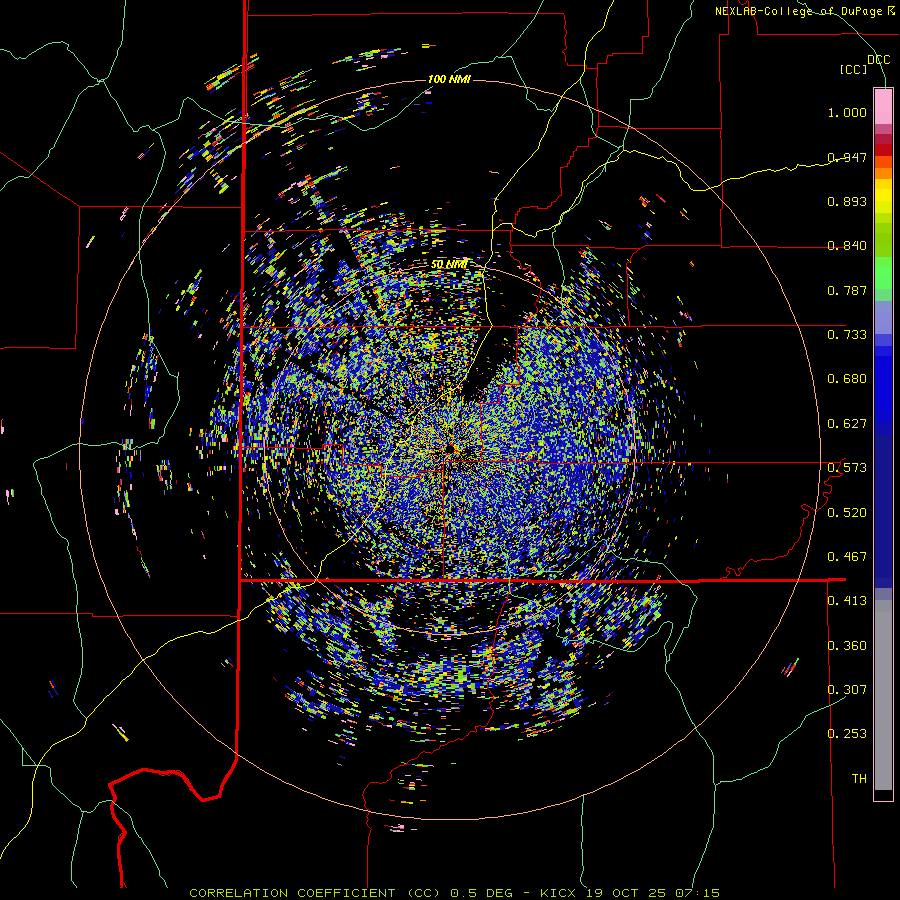Click the 0.627 scale value
Image resolution: width=900 pixels, height=900 pixels.
coord(847,424)
